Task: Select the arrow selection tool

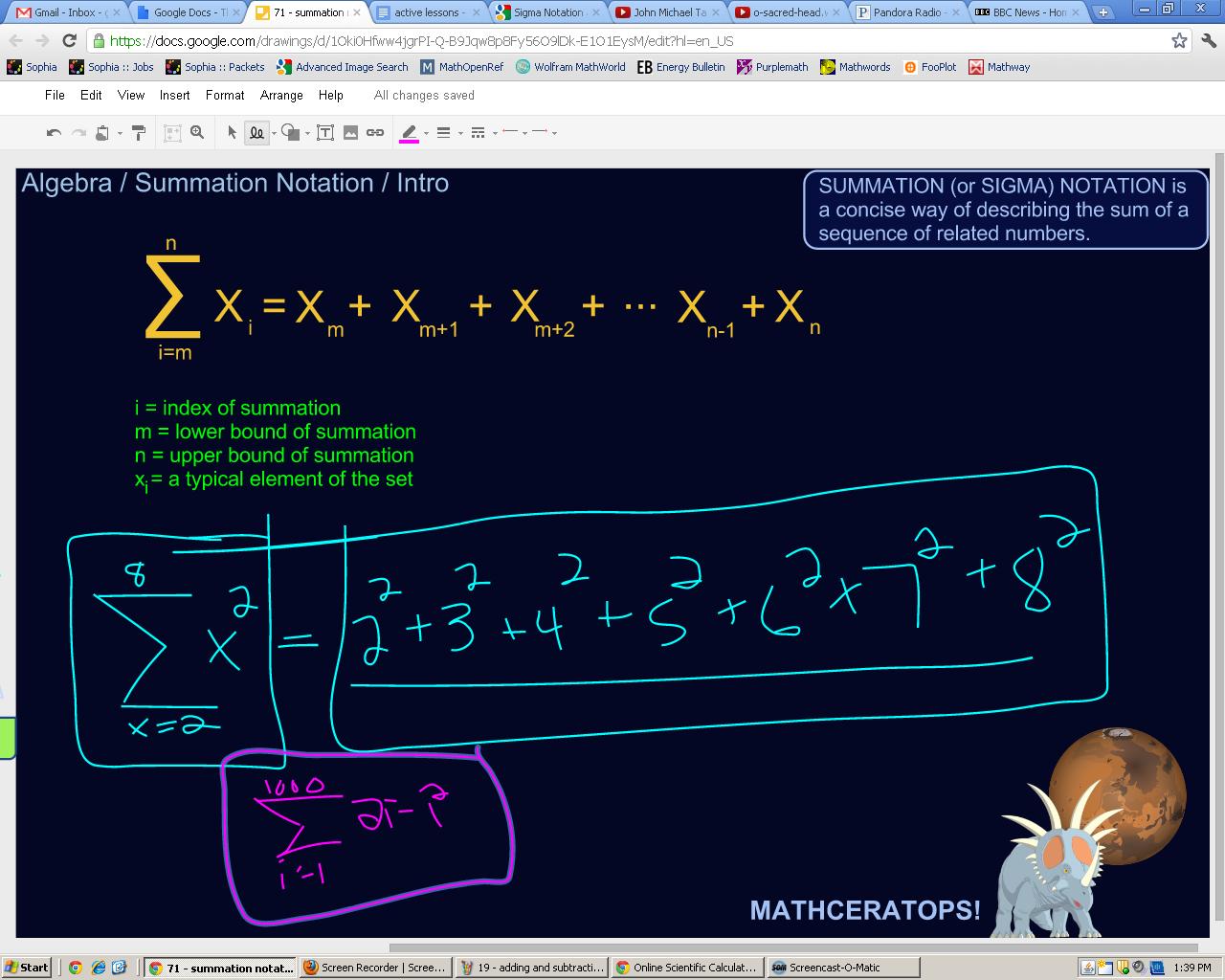Action: [x=233, y=132]
